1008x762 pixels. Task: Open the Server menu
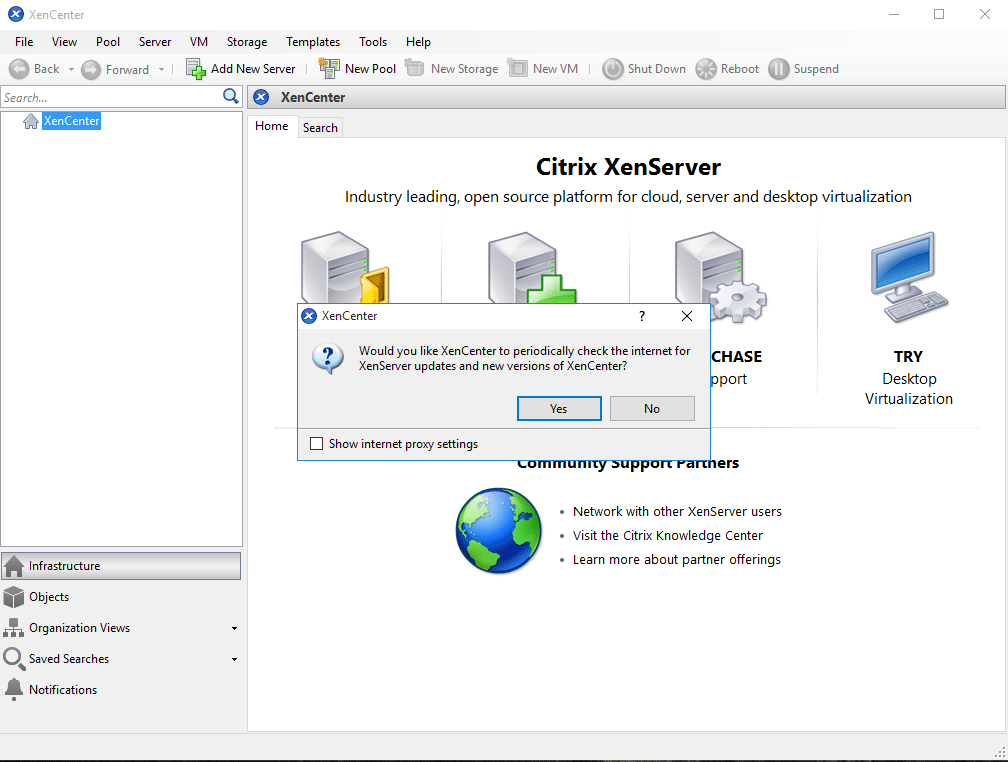(x=155, y=42)
